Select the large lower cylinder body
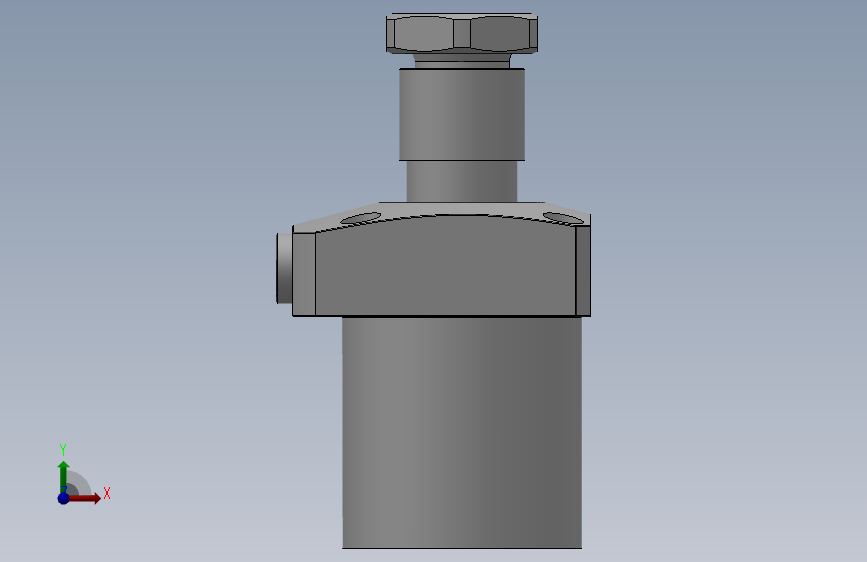This screenshot has height=562, width=867. 462,433
